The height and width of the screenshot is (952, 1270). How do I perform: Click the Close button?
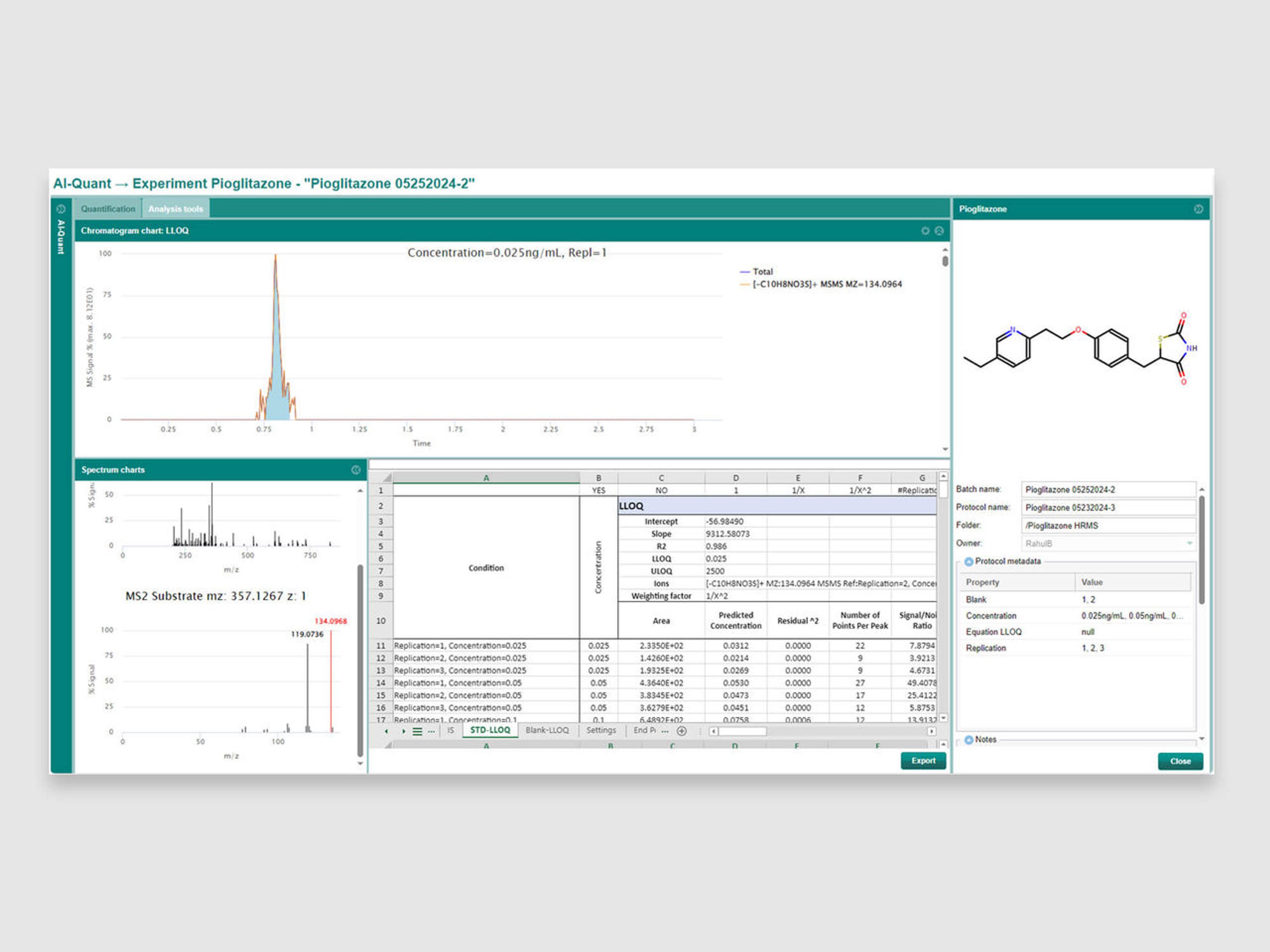click(x=1180, y=762)
